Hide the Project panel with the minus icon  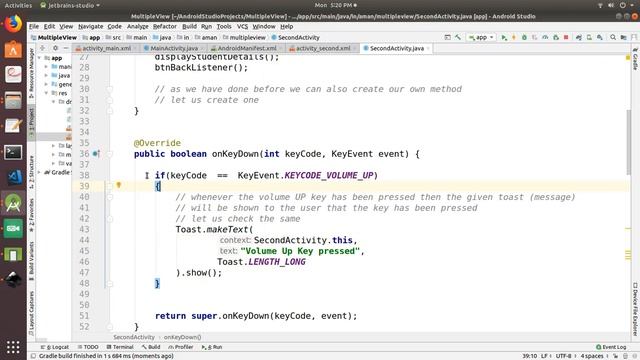[66, 48]
